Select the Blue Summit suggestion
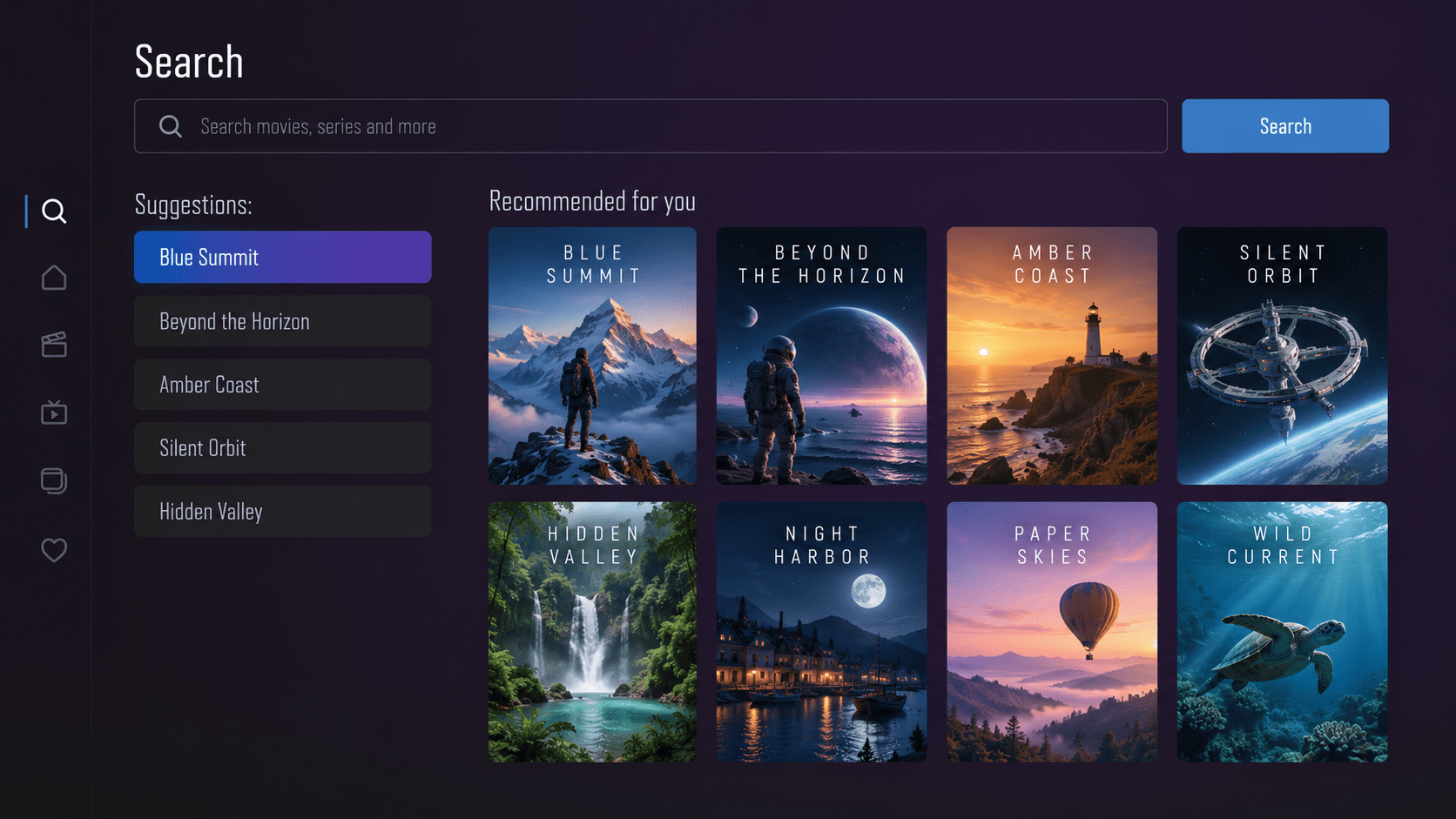 click(x=283, y=257)
